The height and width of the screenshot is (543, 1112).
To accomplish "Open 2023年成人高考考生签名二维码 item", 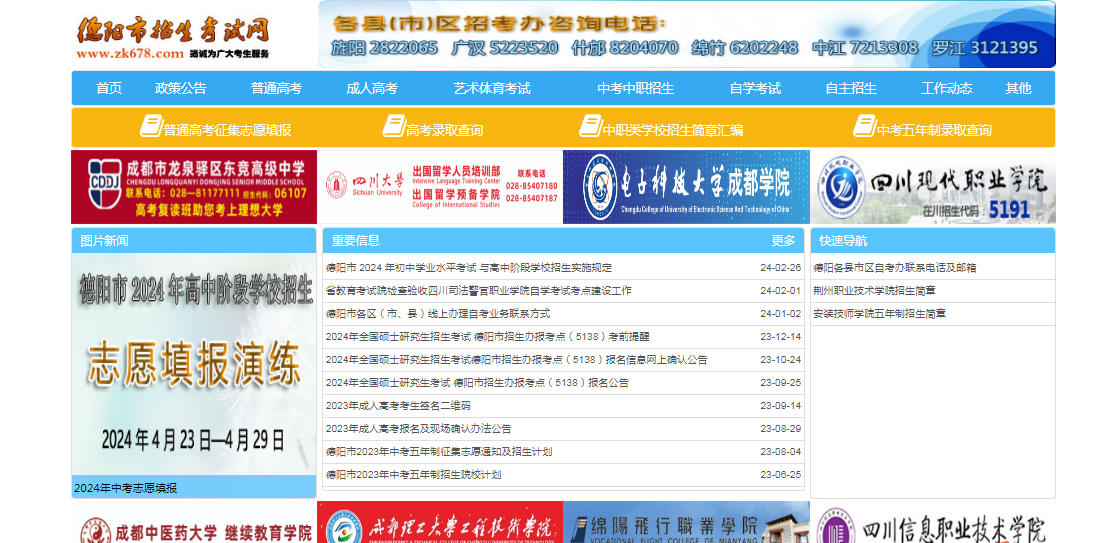I will point(398,405).
